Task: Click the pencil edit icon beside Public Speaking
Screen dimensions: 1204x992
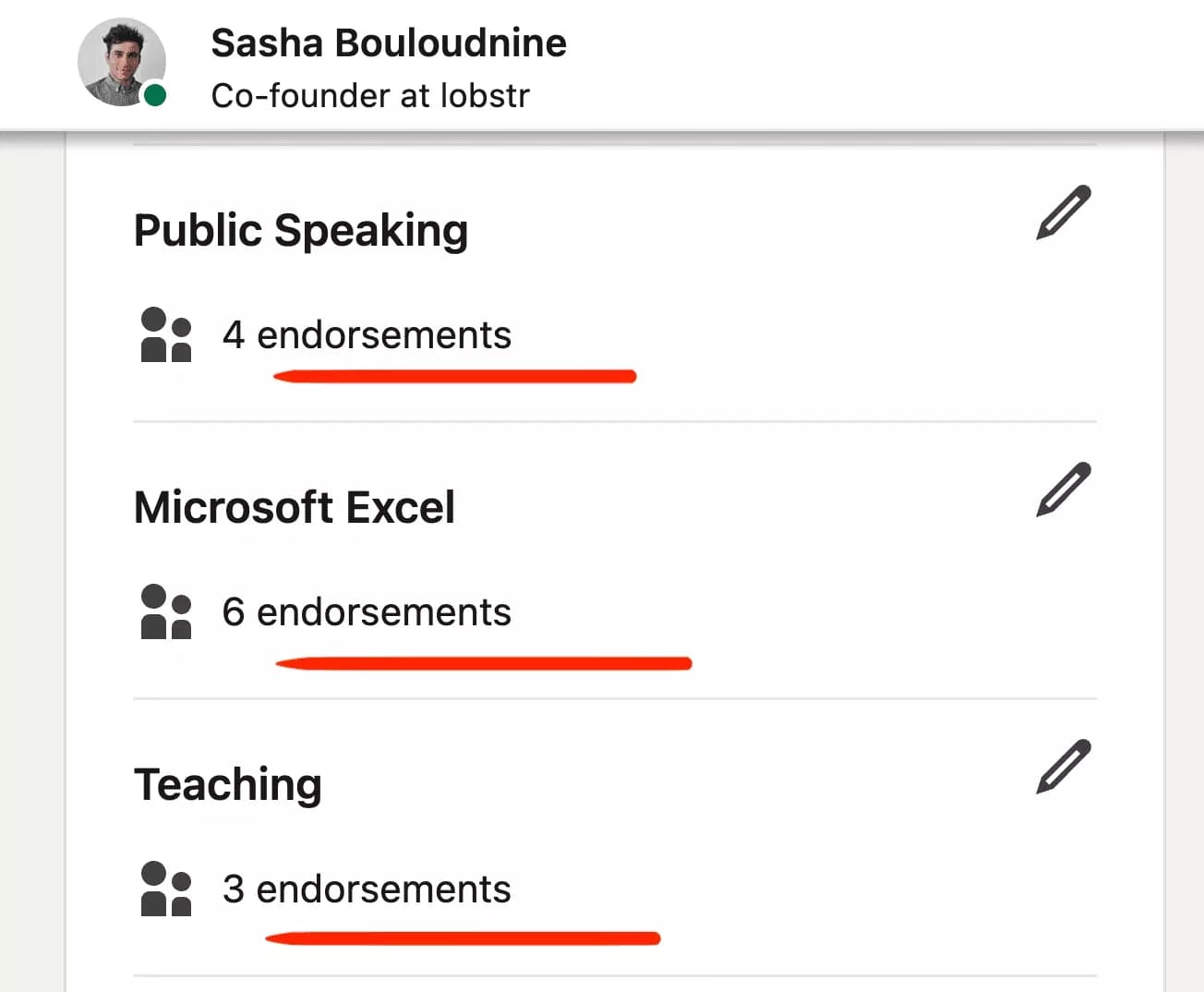Action: click(1063, 212)
